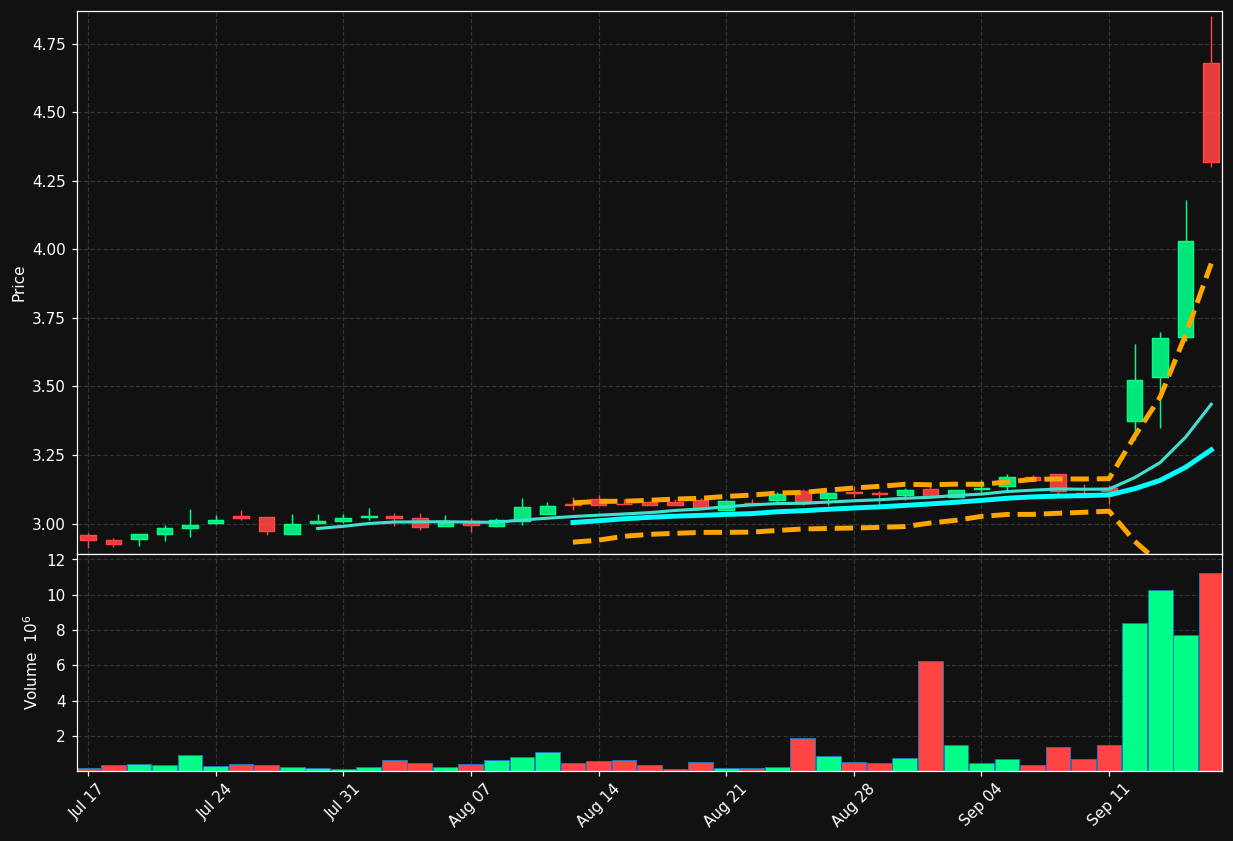Click the rotated Price axis title
This screenshot has height=841, width=1233.
[x=18, y=283]
